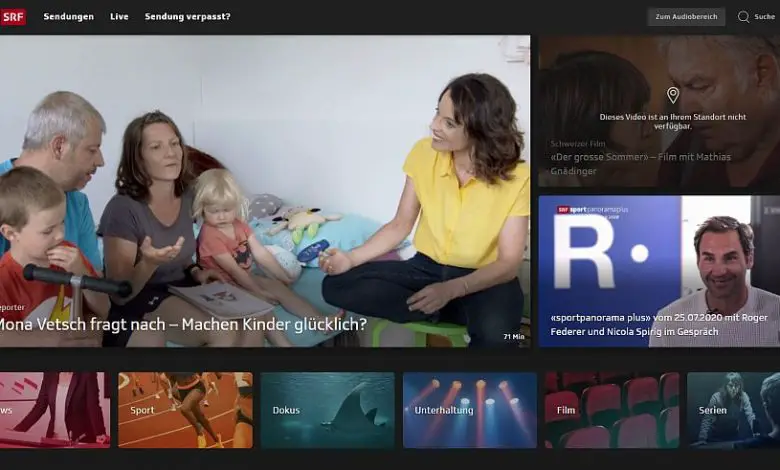Click the SRF logo
Screen dimensions: 780x470
pyautogui.click(x=13, y=17)
